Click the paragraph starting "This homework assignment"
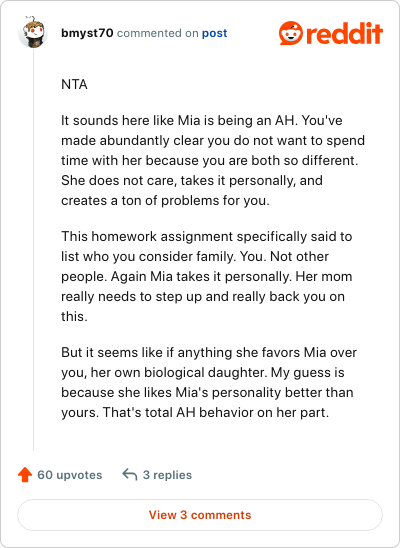The width and height of the screenshot is (400, 548). tap(207, 276)
